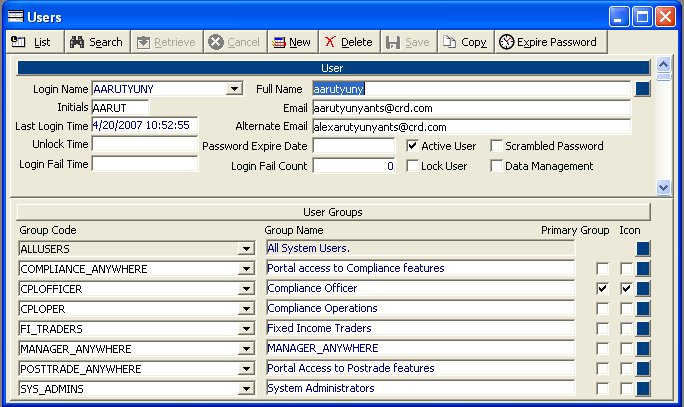Check Primary Group for SYS_ADMINS

[x=602, y=388]
